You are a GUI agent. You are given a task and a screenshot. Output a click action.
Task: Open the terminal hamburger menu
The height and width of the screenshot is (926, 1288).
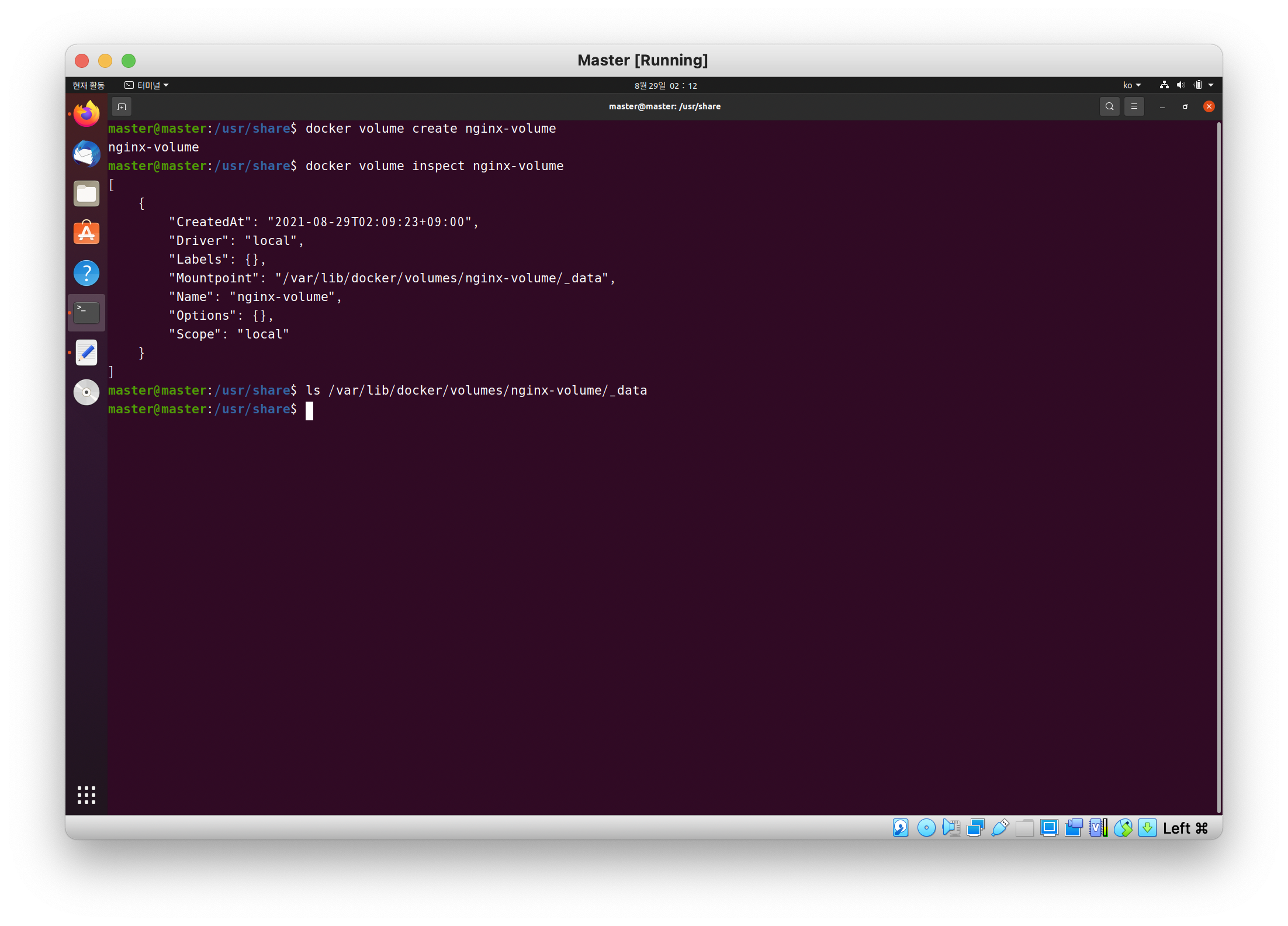[1134, 106]
